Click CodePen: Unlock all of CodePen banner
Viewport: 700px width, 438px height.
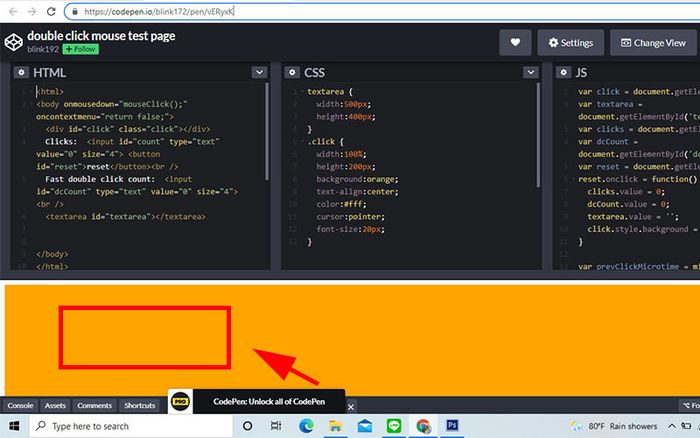click(x=269, y=401)
